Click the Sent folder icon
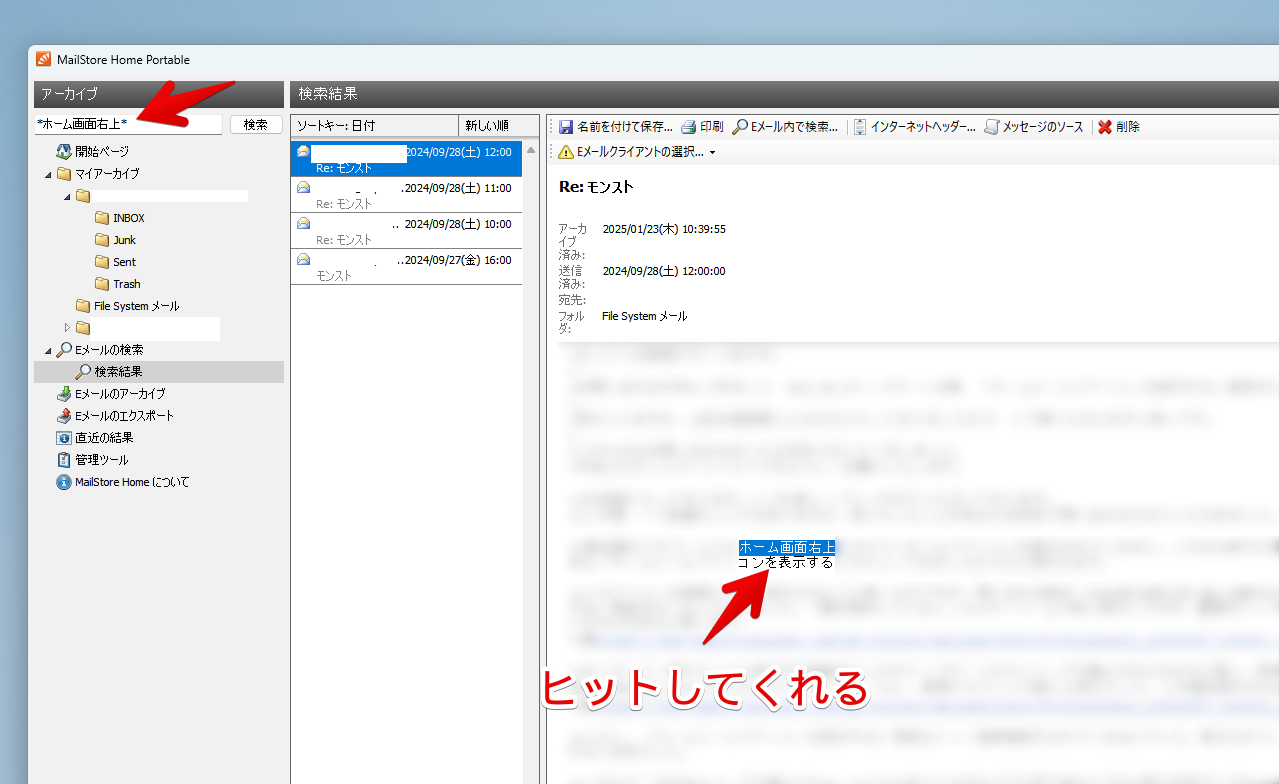The height and width of the screenshot is (784, 1279). (102, 262)
